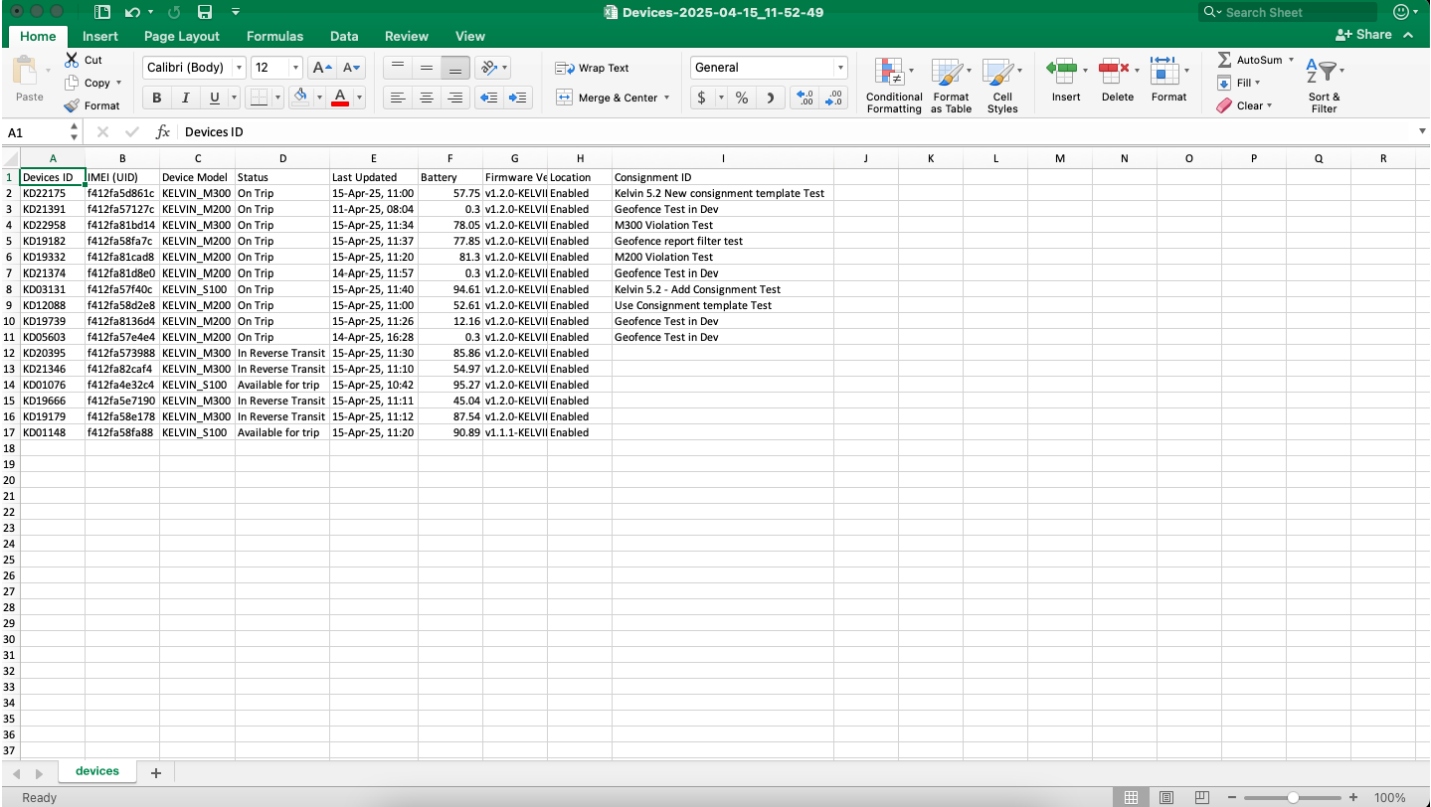Click the Borders icon

258,98
